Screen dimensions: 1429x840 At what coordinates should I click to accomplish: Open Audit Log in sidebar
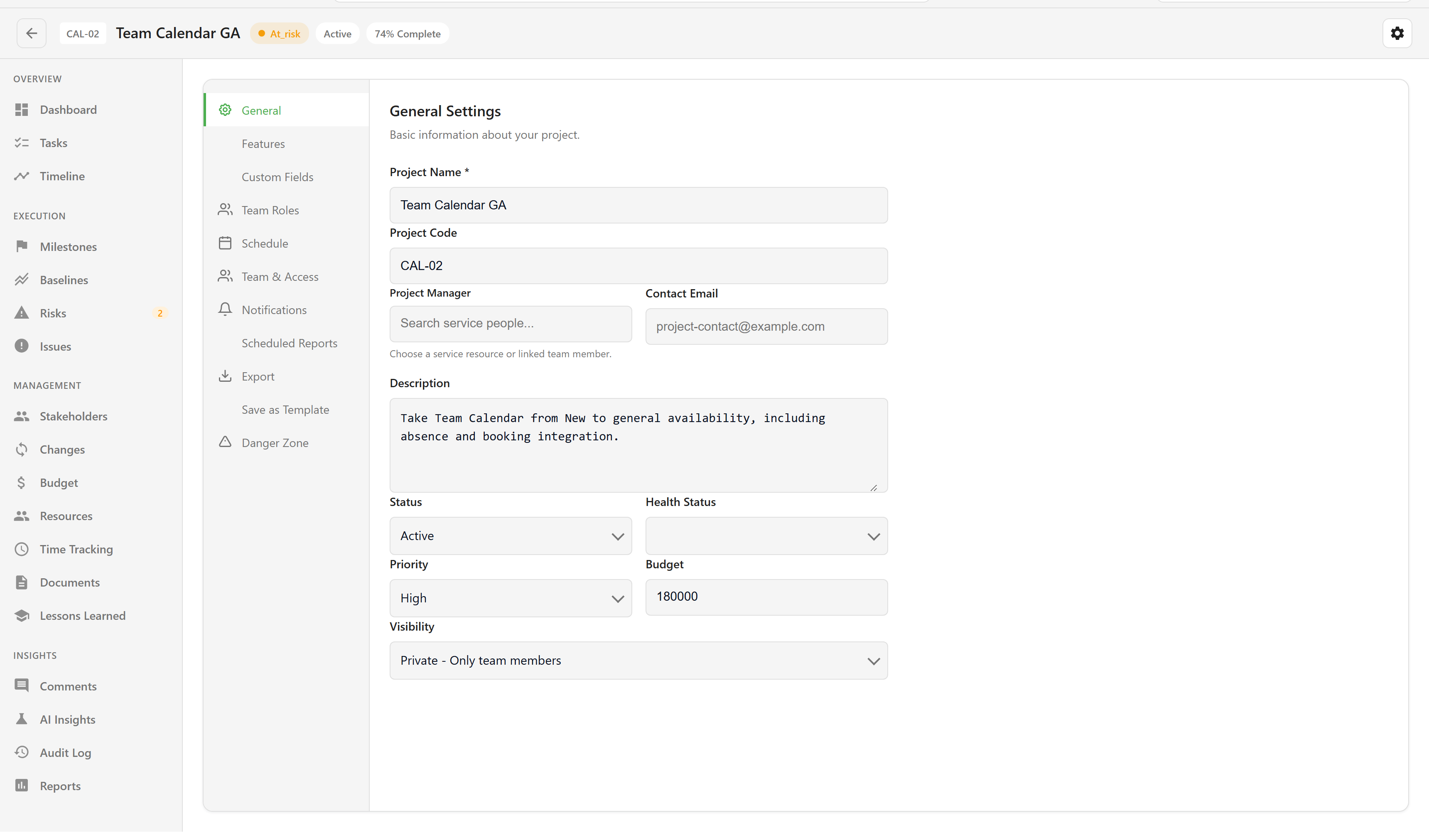point(91,753)
